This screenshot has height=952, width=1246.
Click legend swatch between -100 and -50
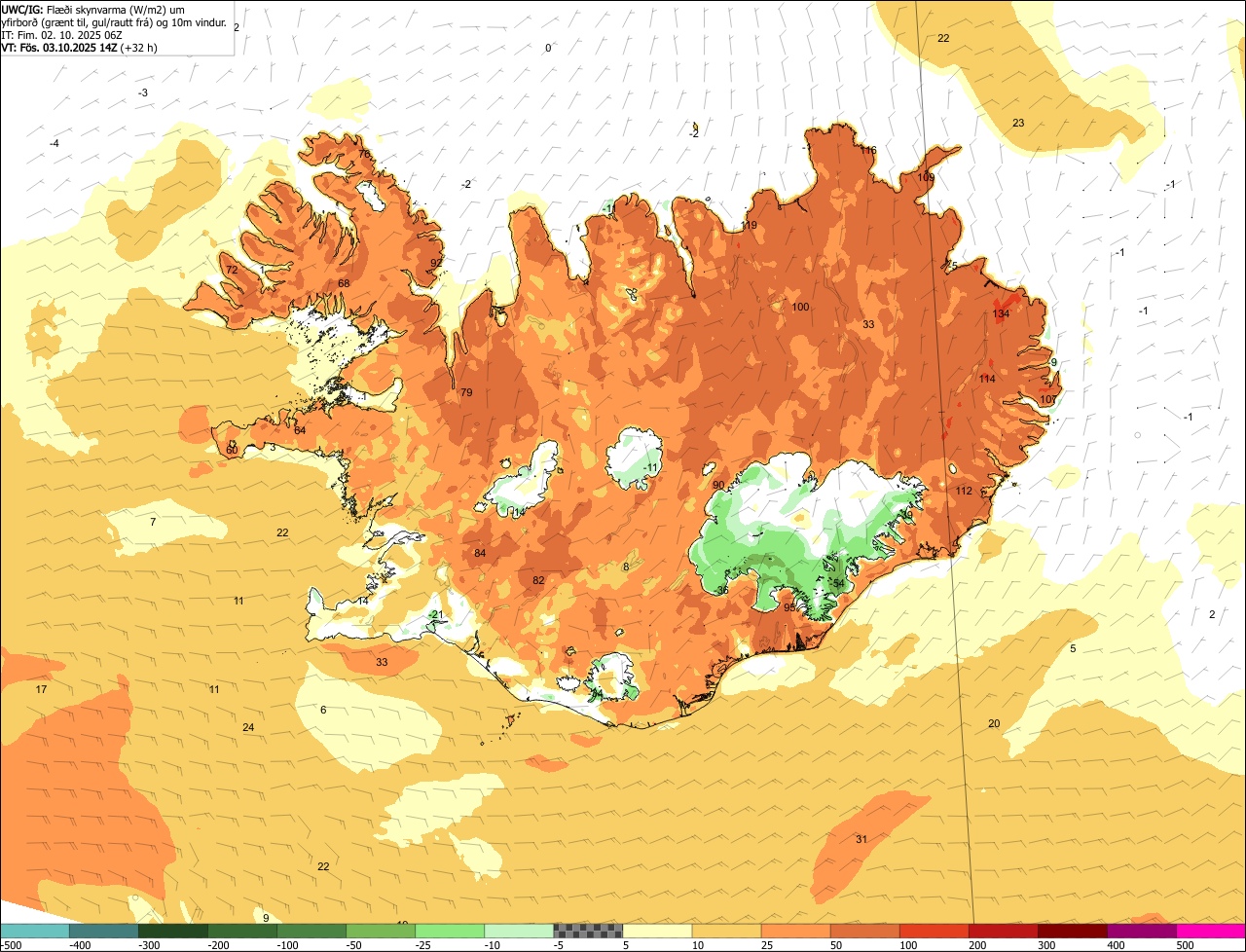311,931
